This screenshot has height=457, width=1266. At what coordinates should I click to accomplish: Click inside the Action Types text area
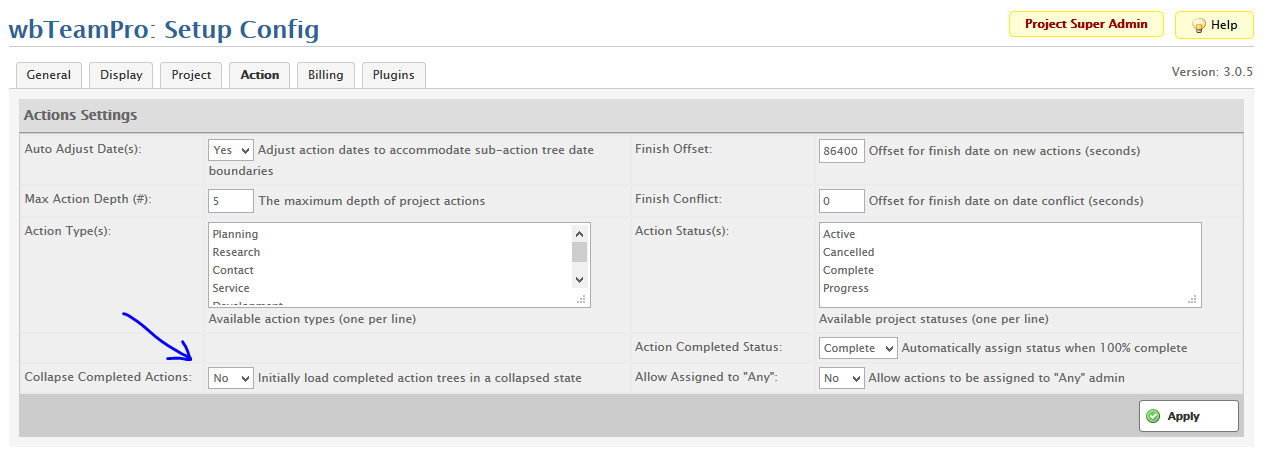[x=390, y=264]
